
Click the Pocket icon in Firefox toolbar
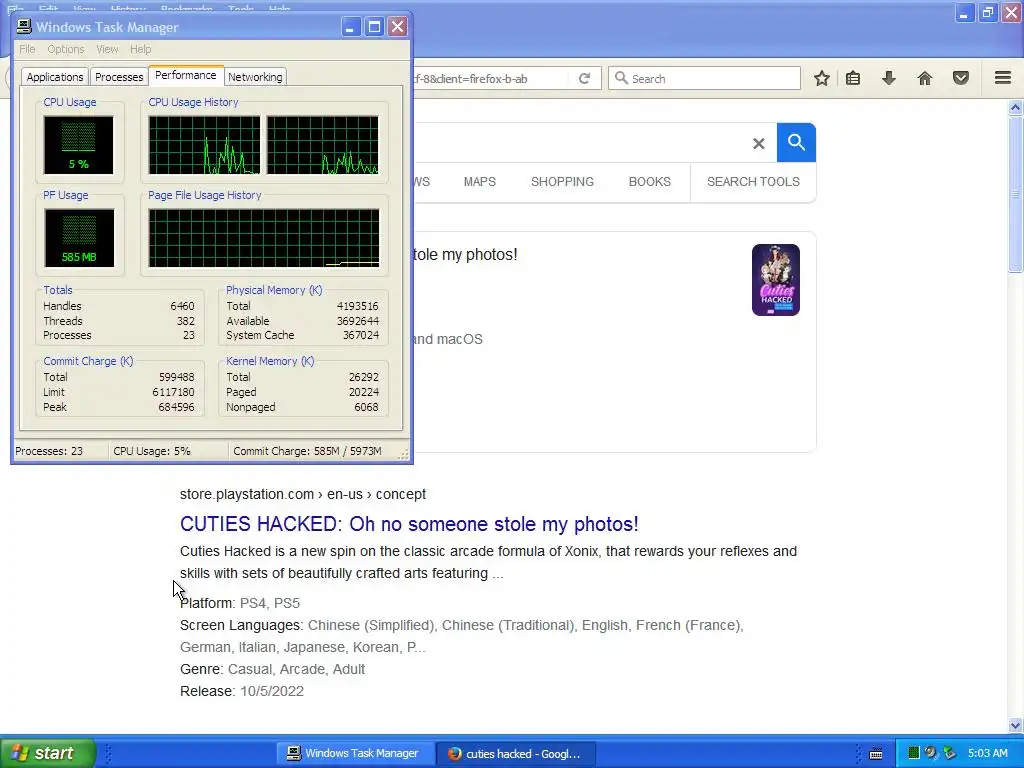[961, 78]
